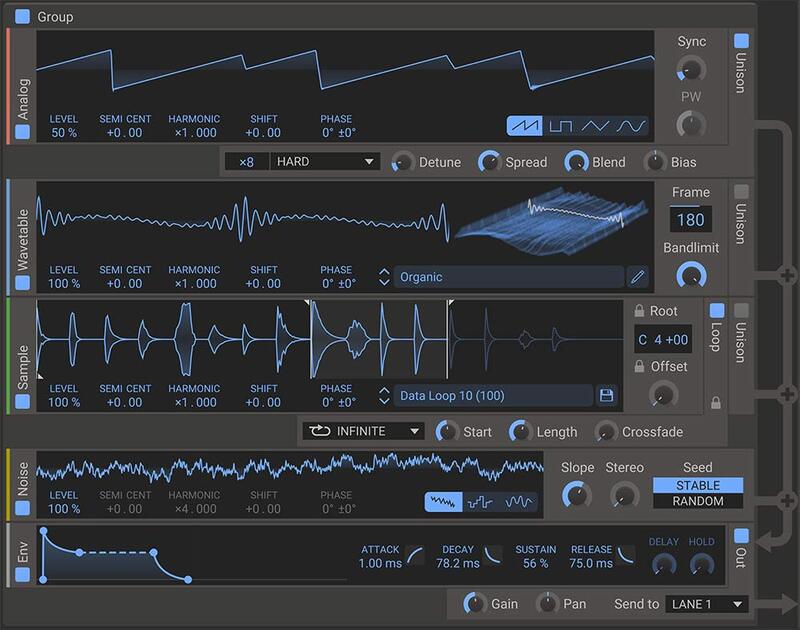Screen dimensions: 800x630
Task: Toggle the Sample Loop checkbox
Action: (715, 309)
